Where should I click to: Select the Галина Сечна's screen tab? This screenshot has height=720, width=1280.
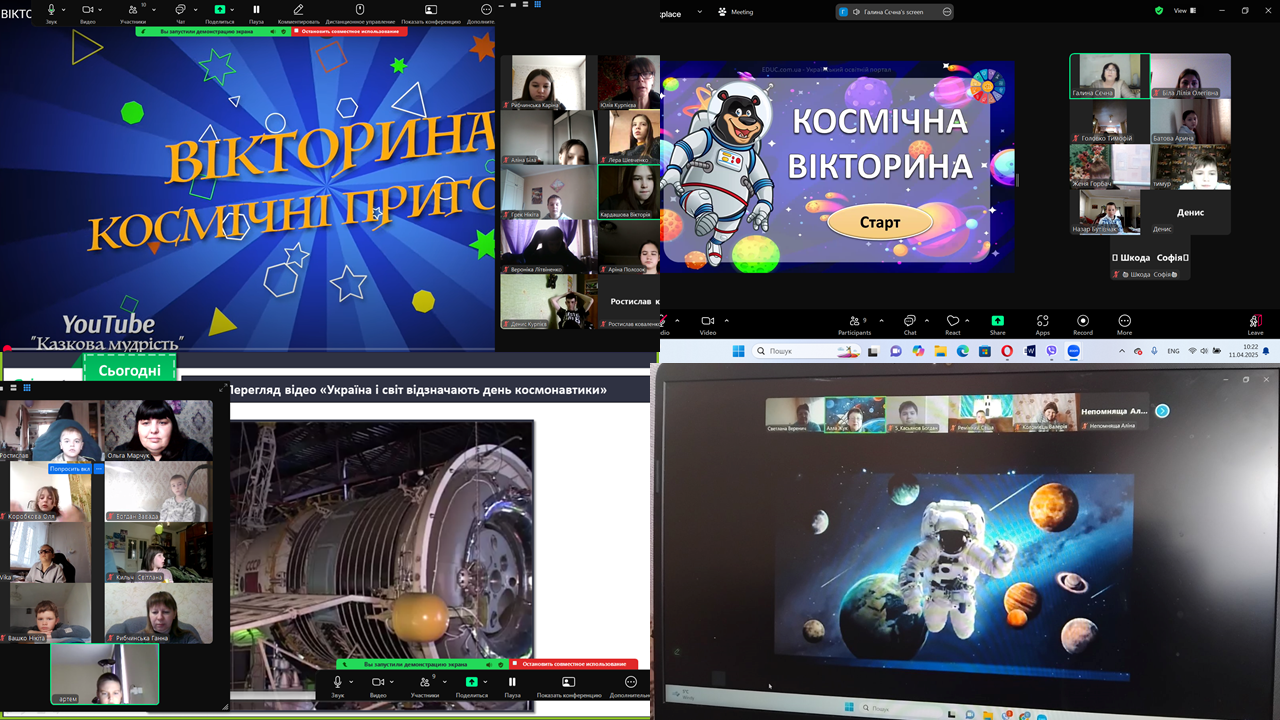click(894, 12)
